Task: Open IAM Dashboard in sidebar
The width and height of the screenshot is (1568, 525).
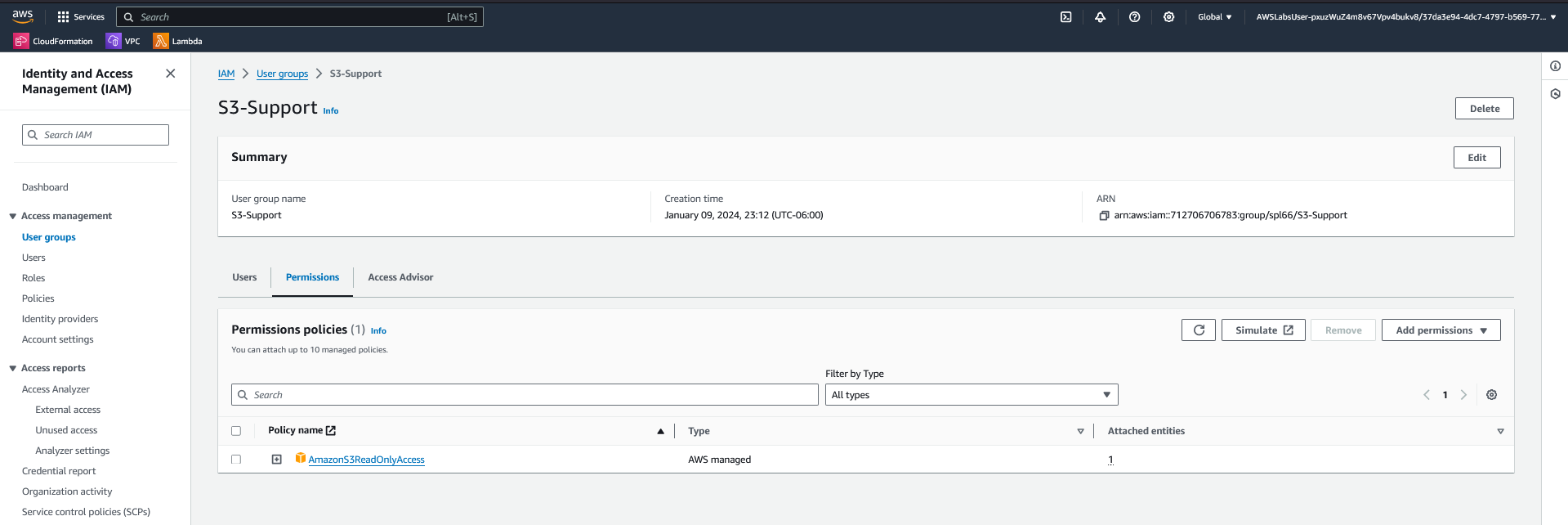Action: (x=45, y=187)
